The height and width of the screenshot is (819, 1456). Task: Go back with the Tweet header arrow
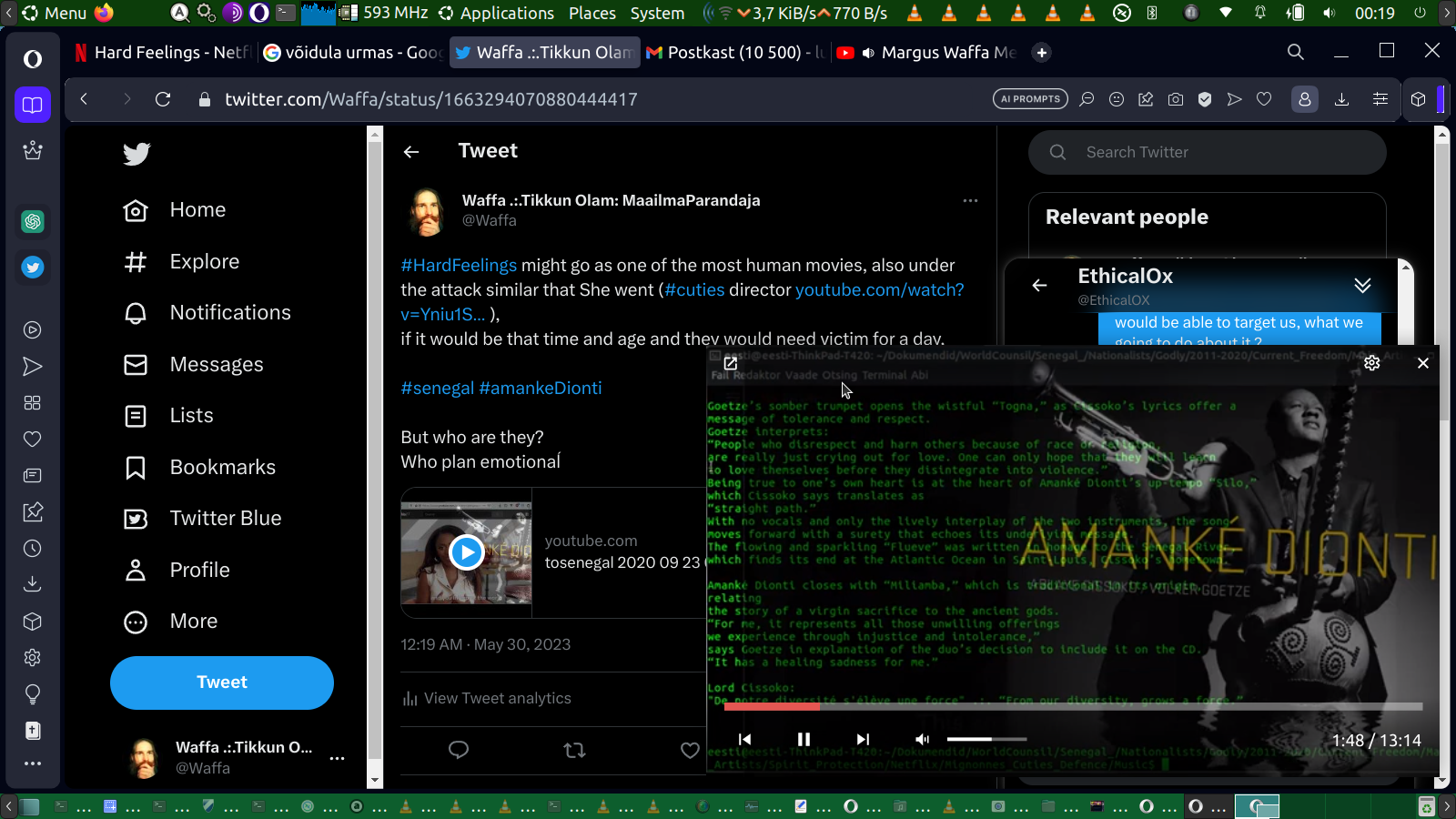coord(411,152)
